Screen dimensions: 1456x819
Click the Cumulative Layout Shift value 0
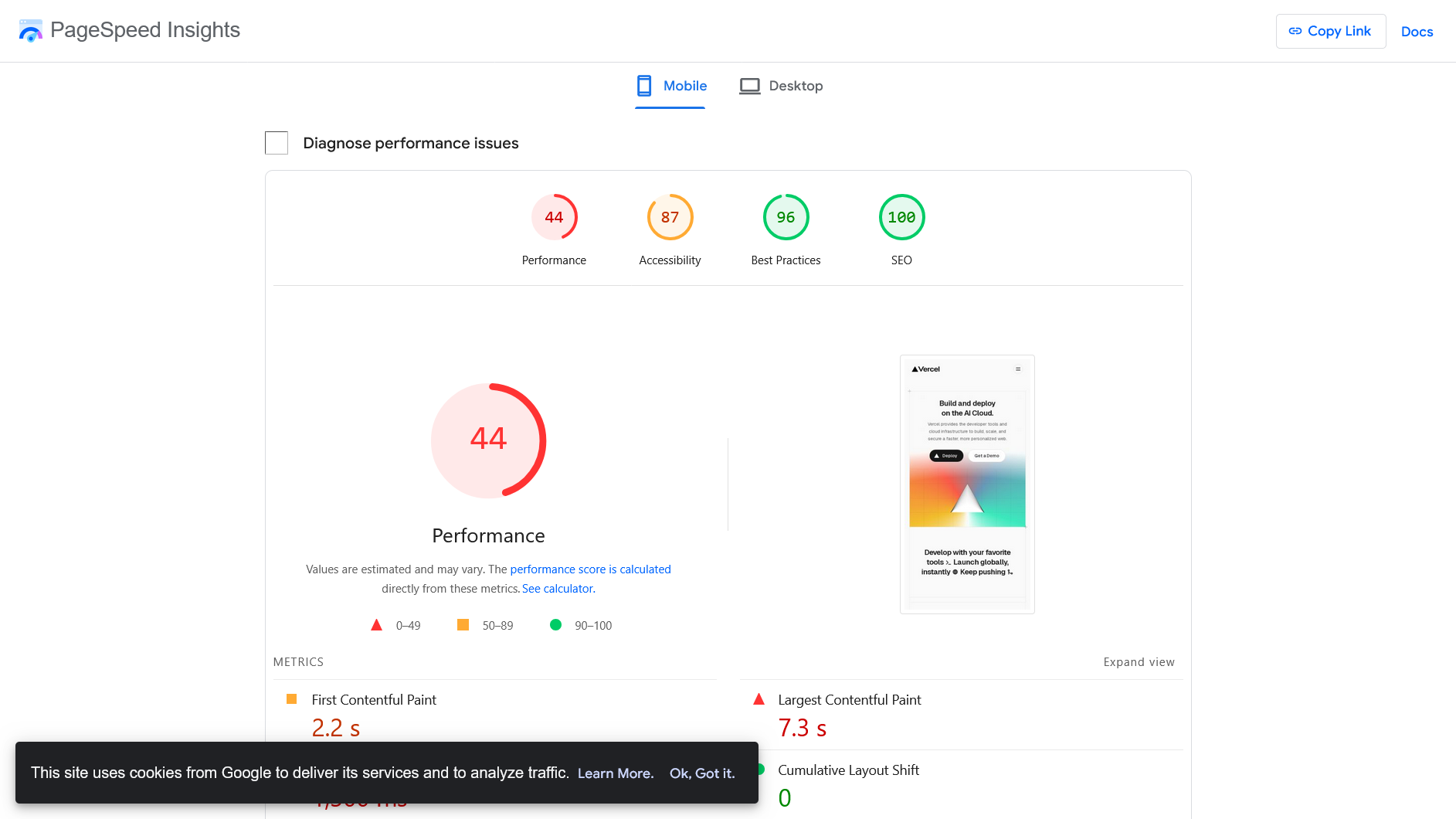(785, 798)
